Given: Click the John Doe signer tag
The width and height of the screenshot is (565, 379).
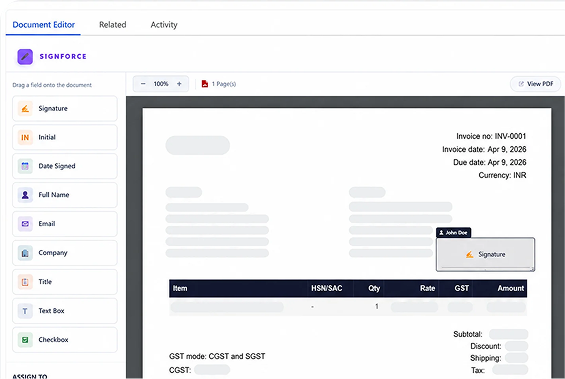Looking at the screenshot, I should pyautogui.click(x=453, y=233).
